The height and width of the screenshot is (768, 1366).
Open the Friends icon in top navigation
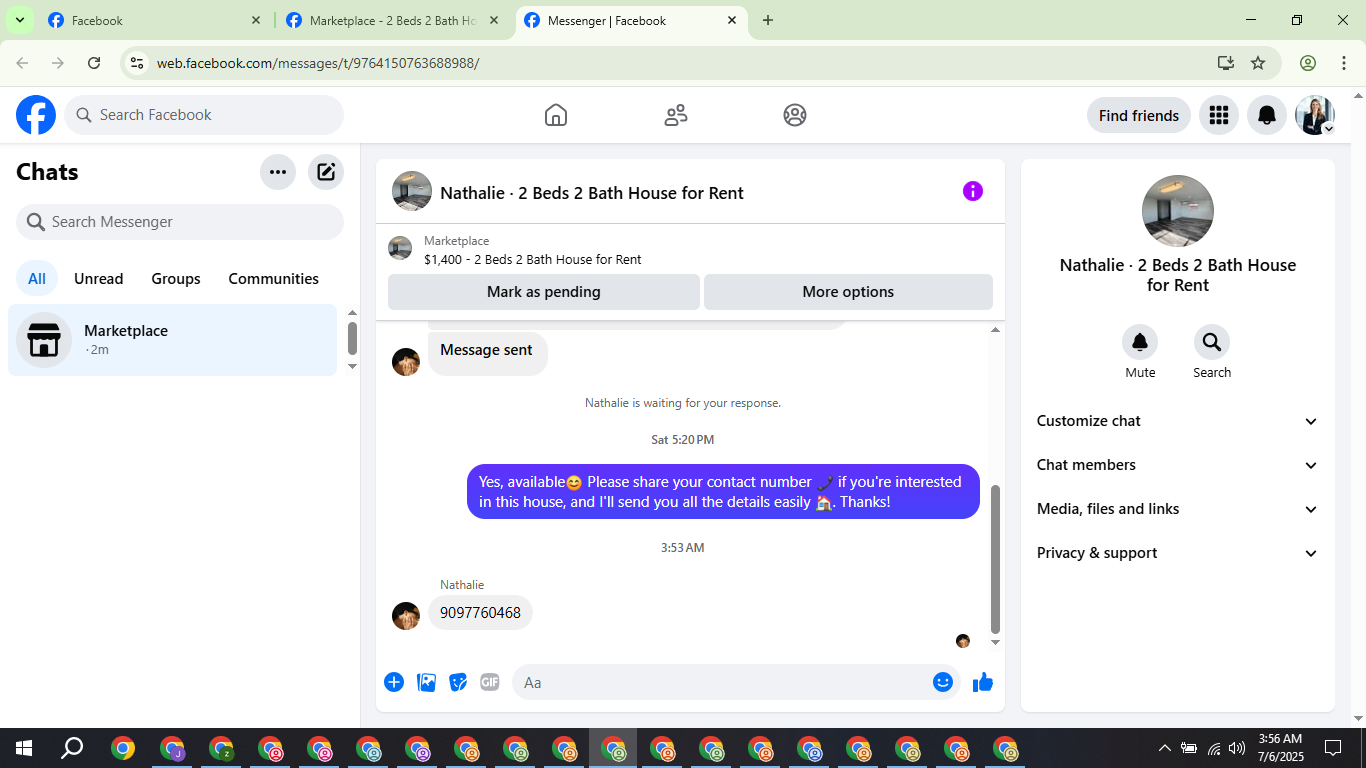click(676, 115)
